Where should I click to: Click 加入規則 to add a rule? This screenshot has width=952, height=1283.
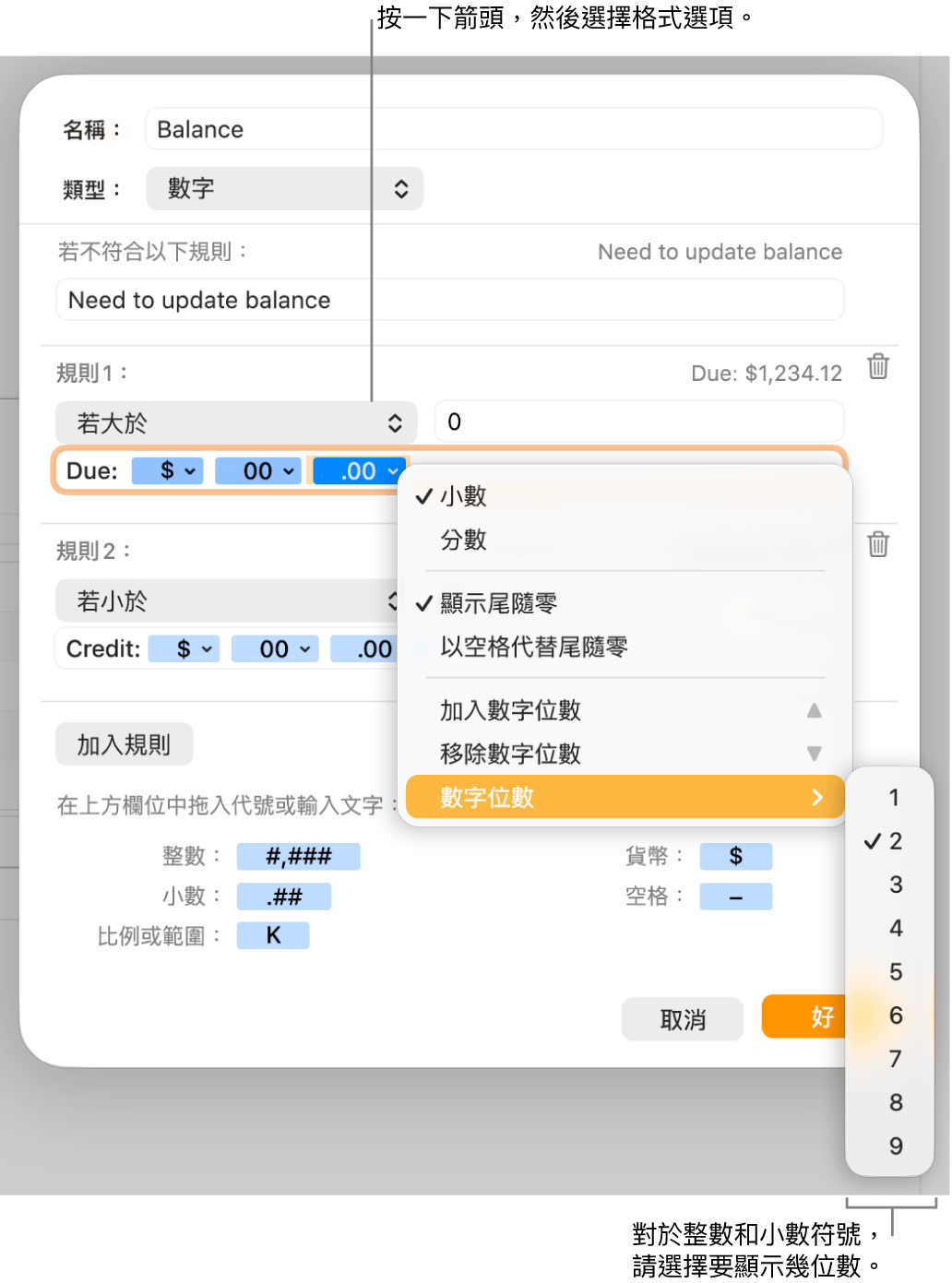pyautogui.click(x=124, y=743)
